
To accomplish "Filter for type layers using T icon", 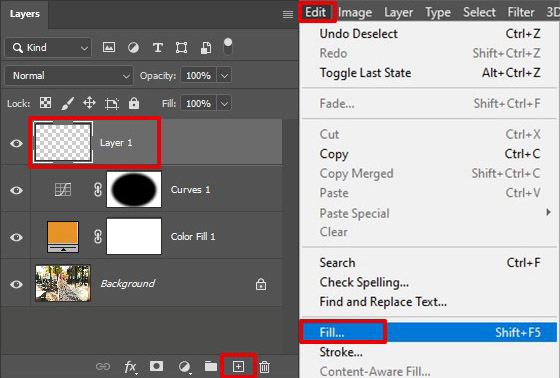I will (158, 48).
